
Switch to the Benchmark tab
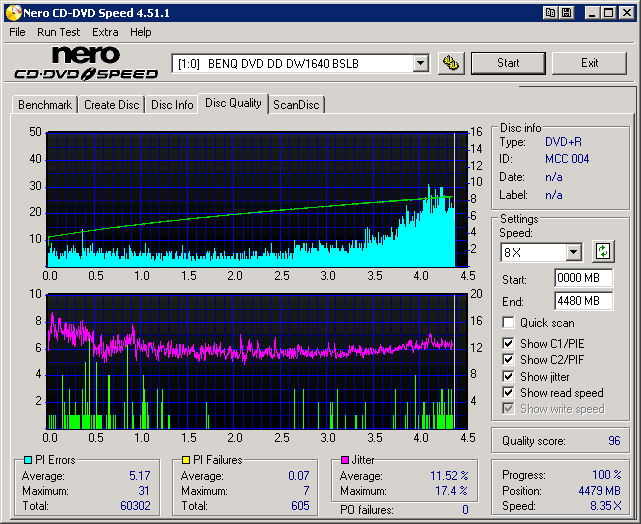pos(45,105)
